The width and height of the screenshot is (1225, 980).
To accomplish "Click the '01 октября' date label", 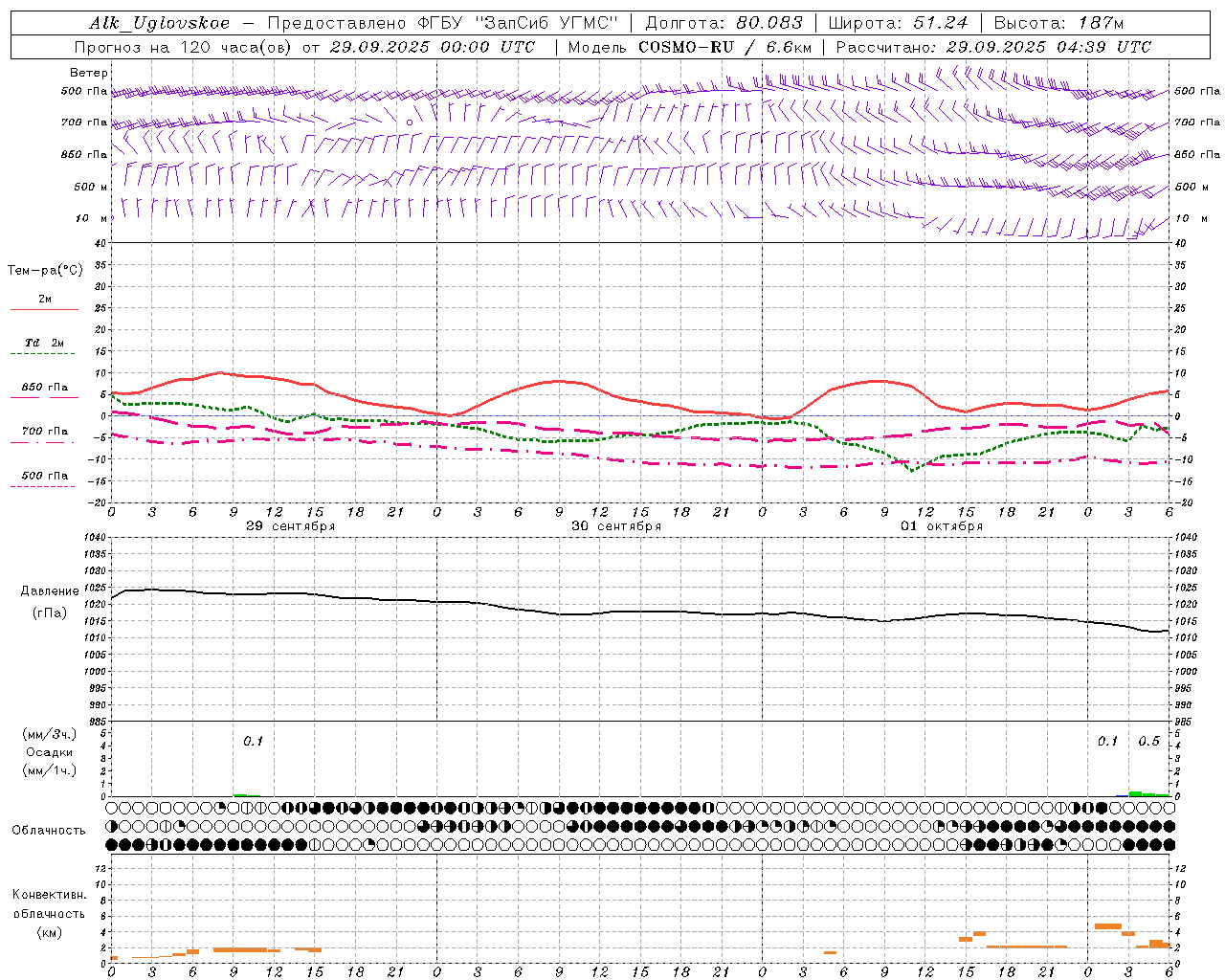I will coord(942,526).
